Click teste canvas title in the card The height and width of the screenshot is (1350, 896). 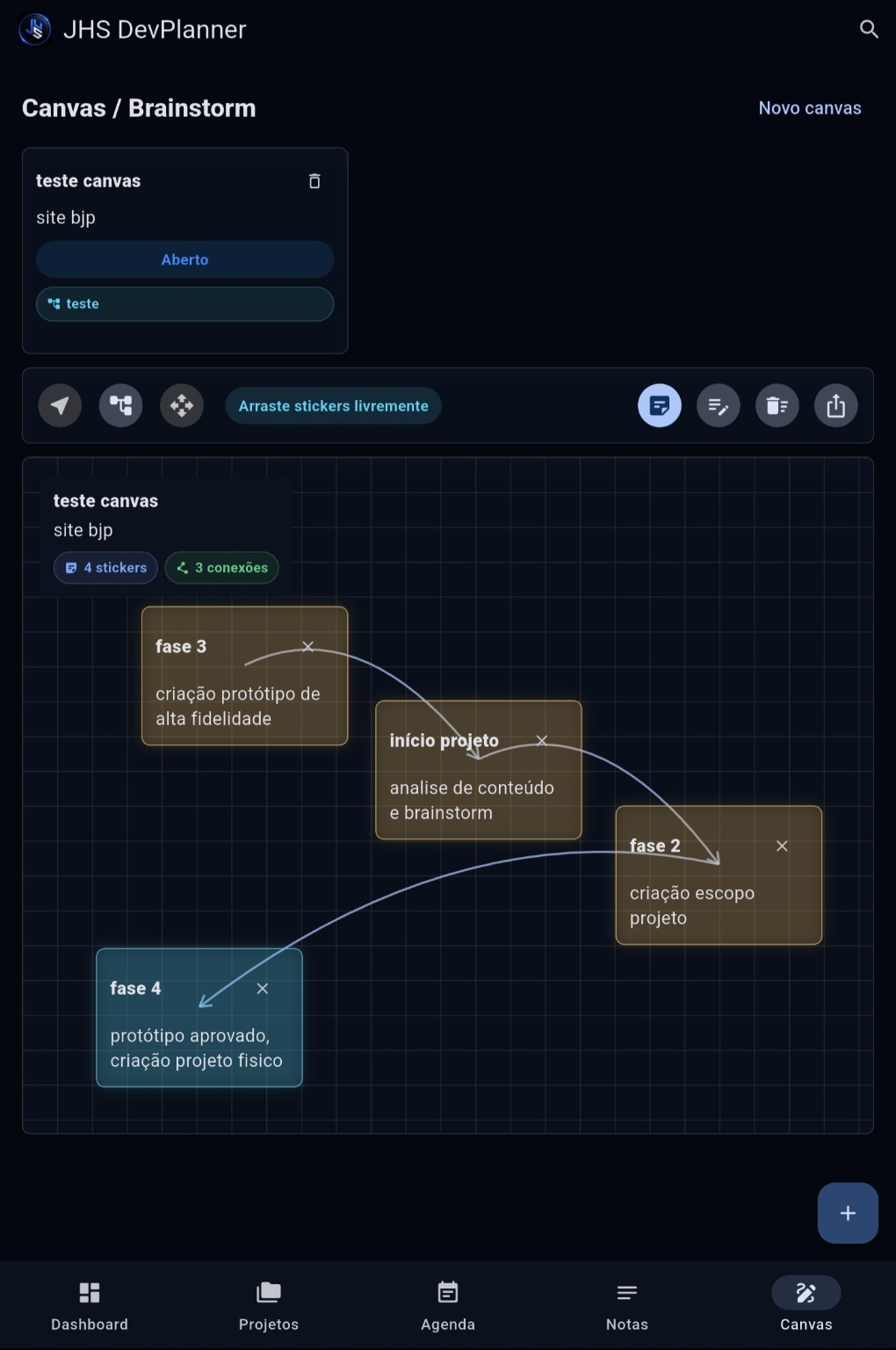click(x=88, y=181)
